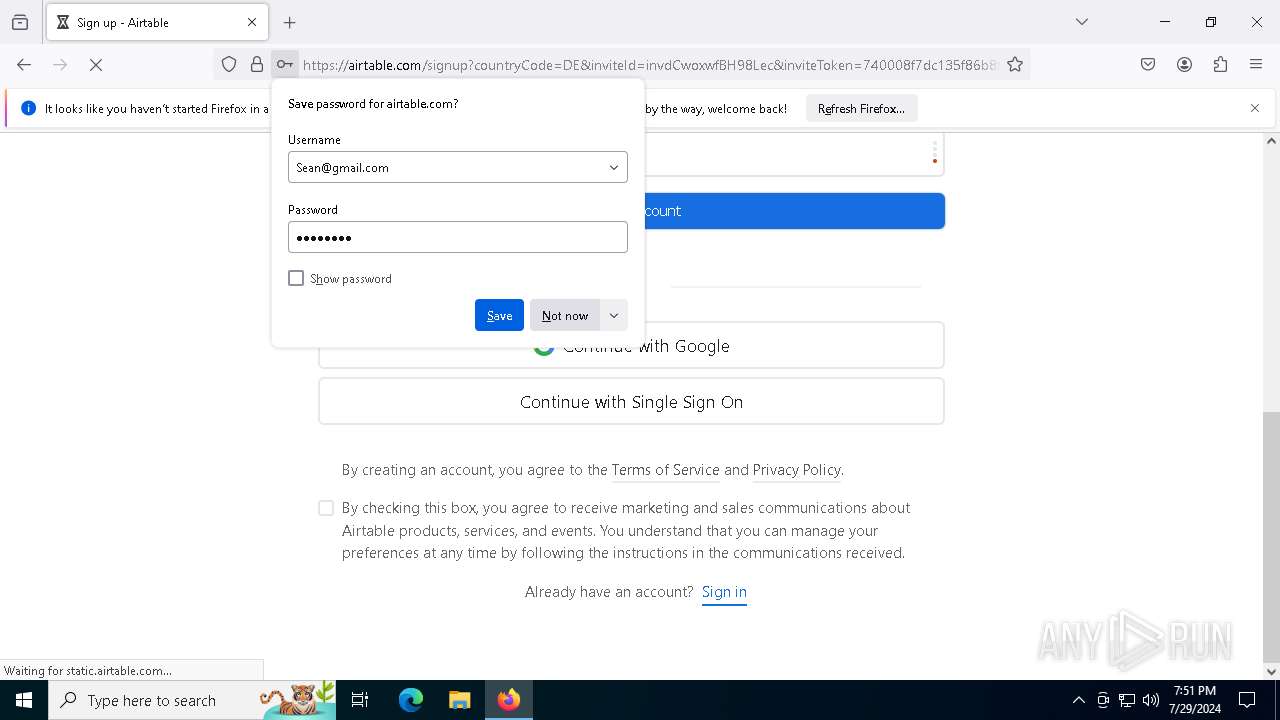The width and height of the screenshot is (1280, 720).
Task: Open the Firefox recent browsing tabs icon
Action: pyautogui.click(x=20, y=22)
